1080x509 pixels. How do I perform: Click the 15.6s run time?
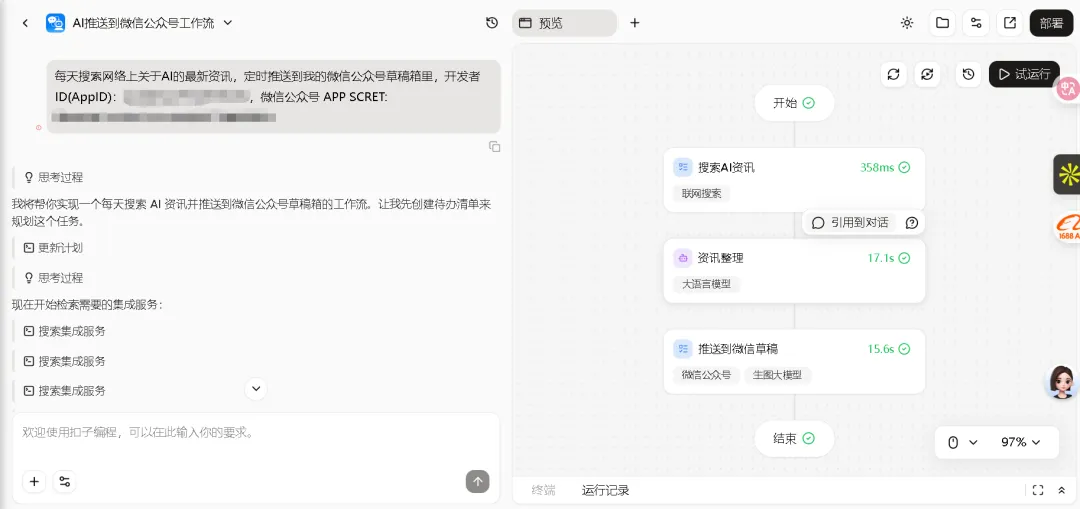click(x=881, y=349)
